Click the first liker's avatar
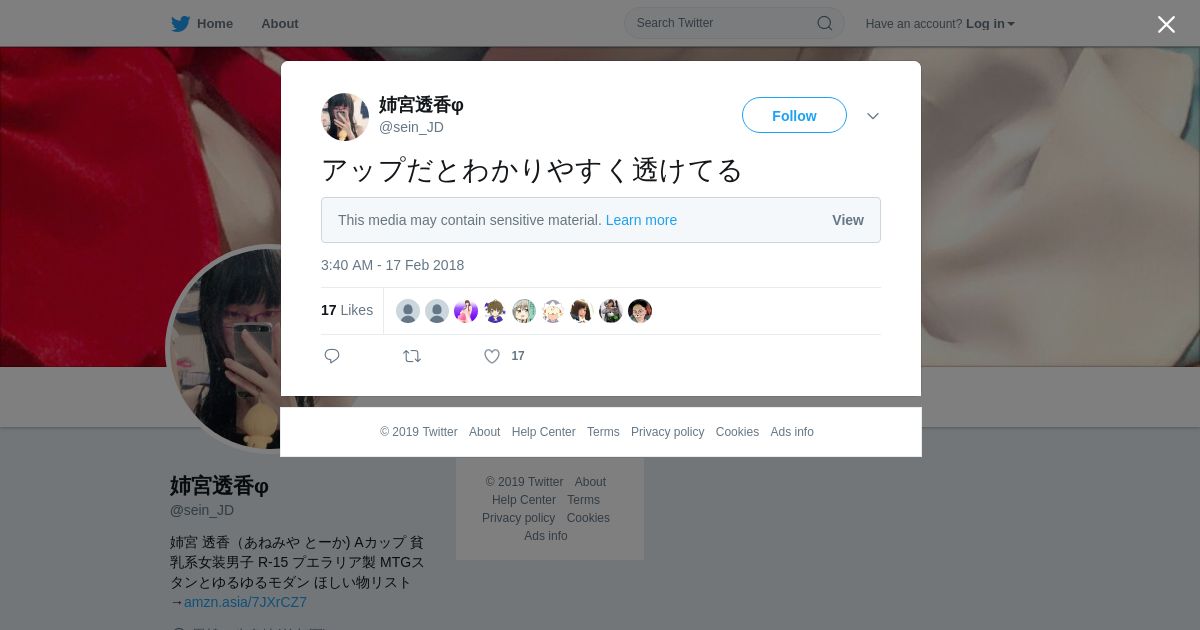1200x630 pixels. tap(408, 311)
